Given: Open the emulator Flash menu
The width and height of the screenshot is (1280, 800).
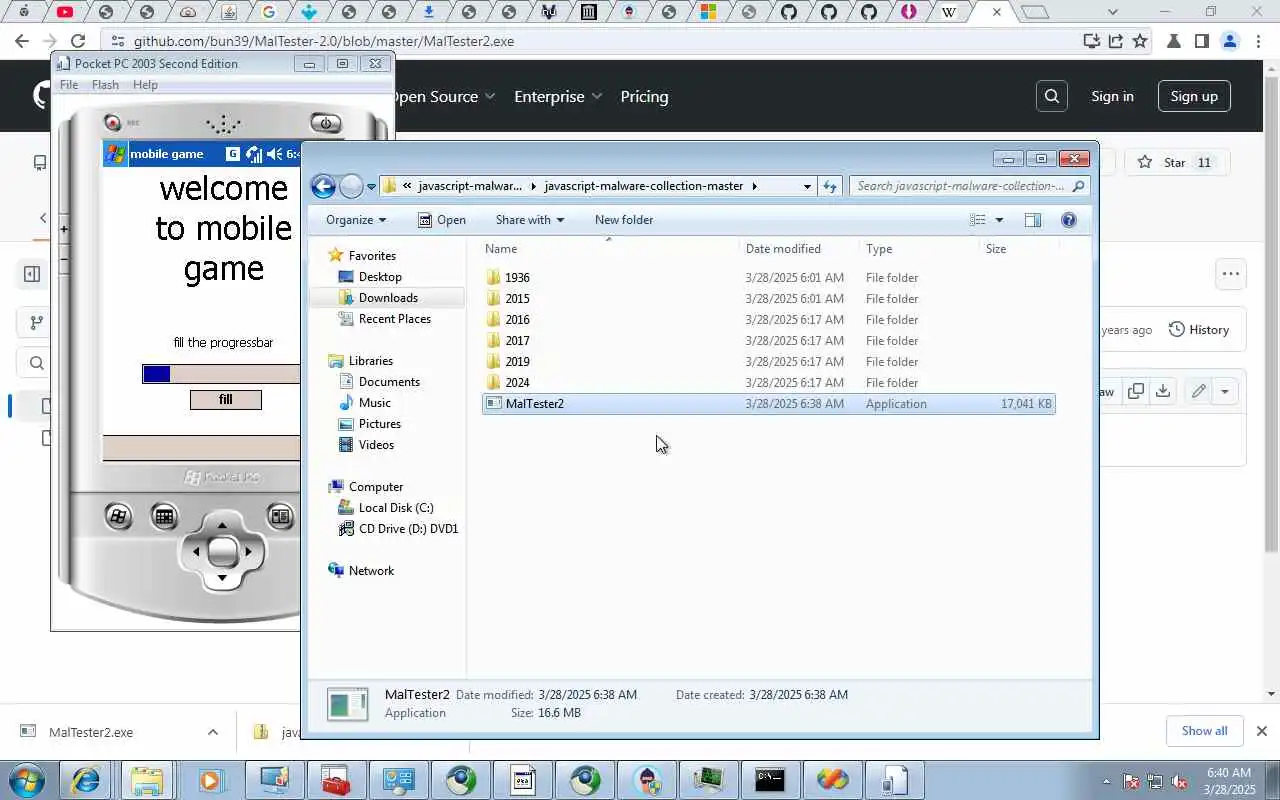Looking at the screenshot, I should [105, 85].
